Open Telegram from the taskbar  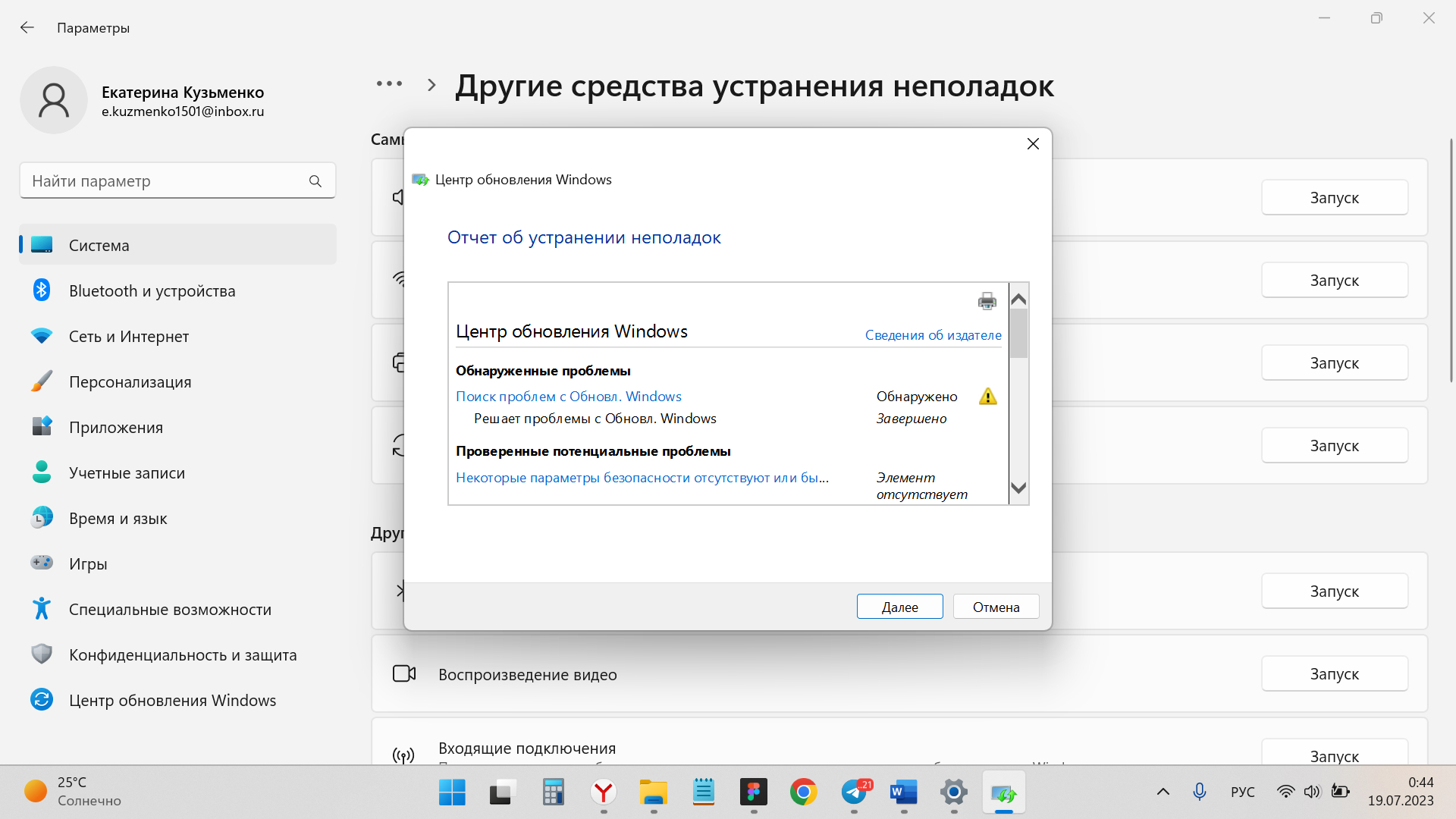coord(855,793)
